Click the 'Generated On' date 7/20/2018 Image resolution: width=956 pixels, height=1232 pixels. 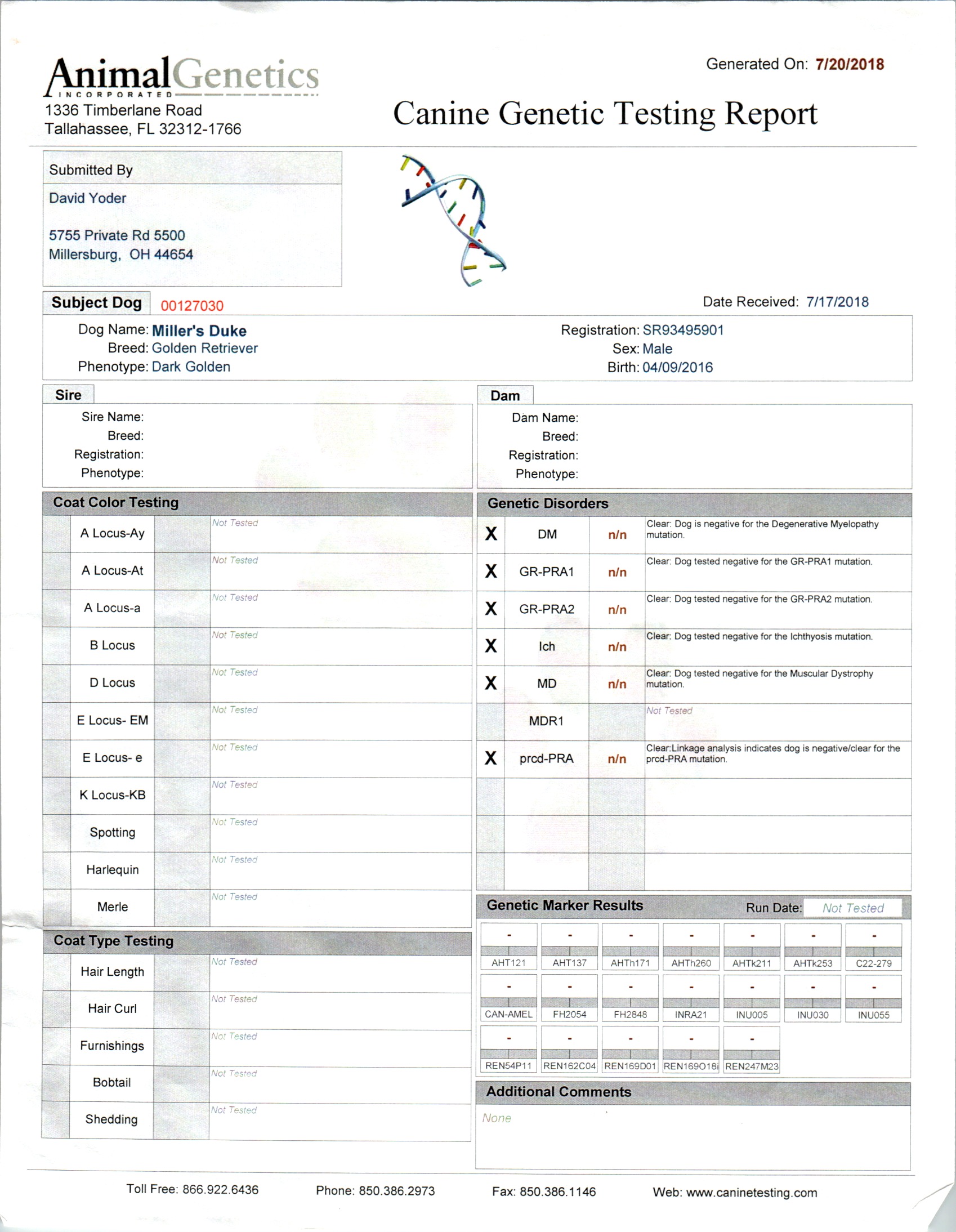(x=850, y=64)
